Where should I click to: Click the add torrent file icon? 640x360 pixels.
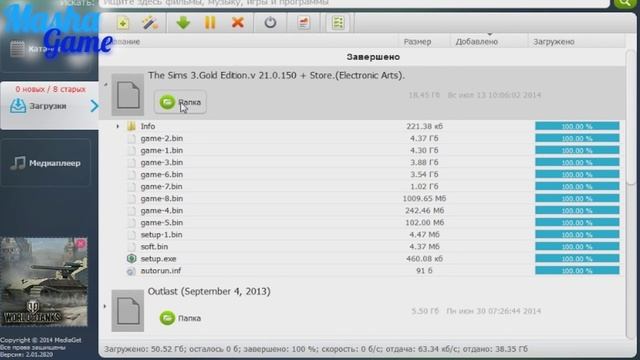tap(123, 22)
